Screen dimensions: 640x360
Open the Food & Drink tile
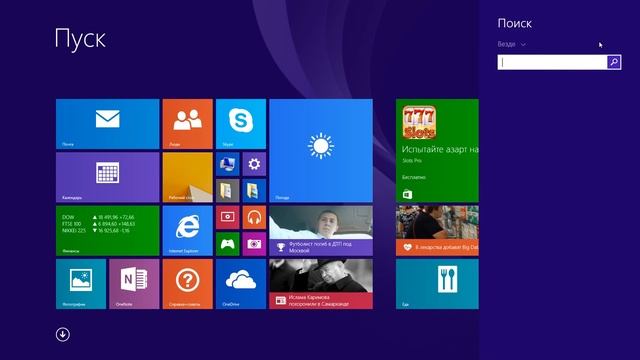click(x=437, y=284)
